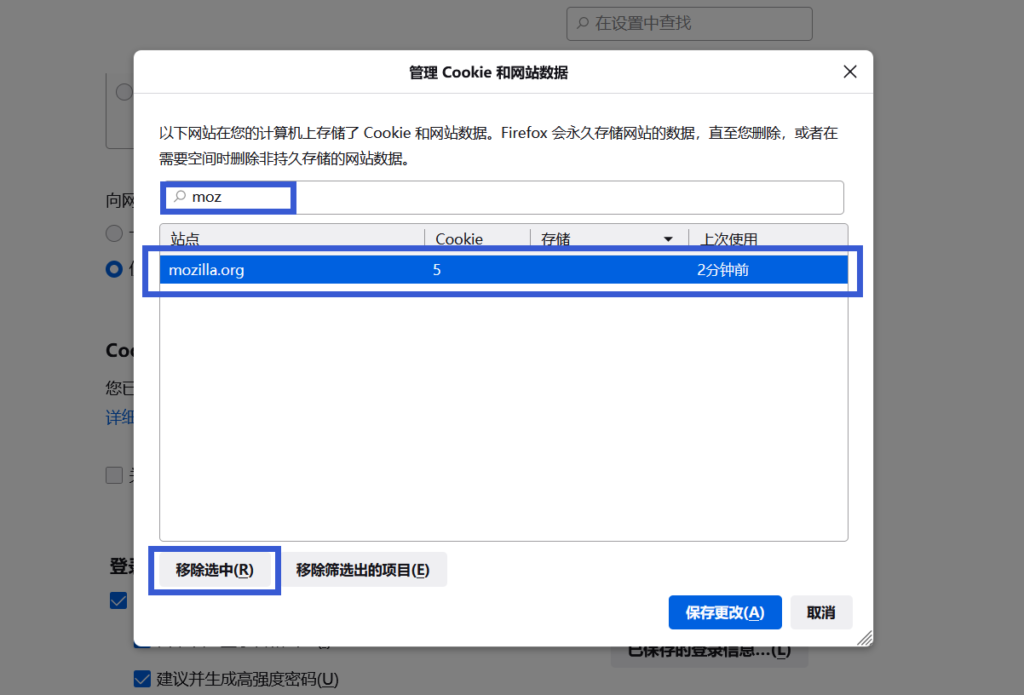Toggle the 建议并生成高强度密码(U) checkbox
Image resolution: width=1024 pixels, height=695 pixels.
coord(143,679)
